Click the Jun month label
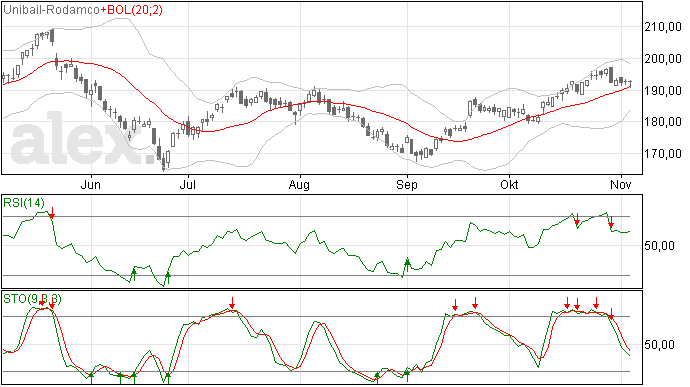Viewport: 690px width, 387px height. pos(90,184)
